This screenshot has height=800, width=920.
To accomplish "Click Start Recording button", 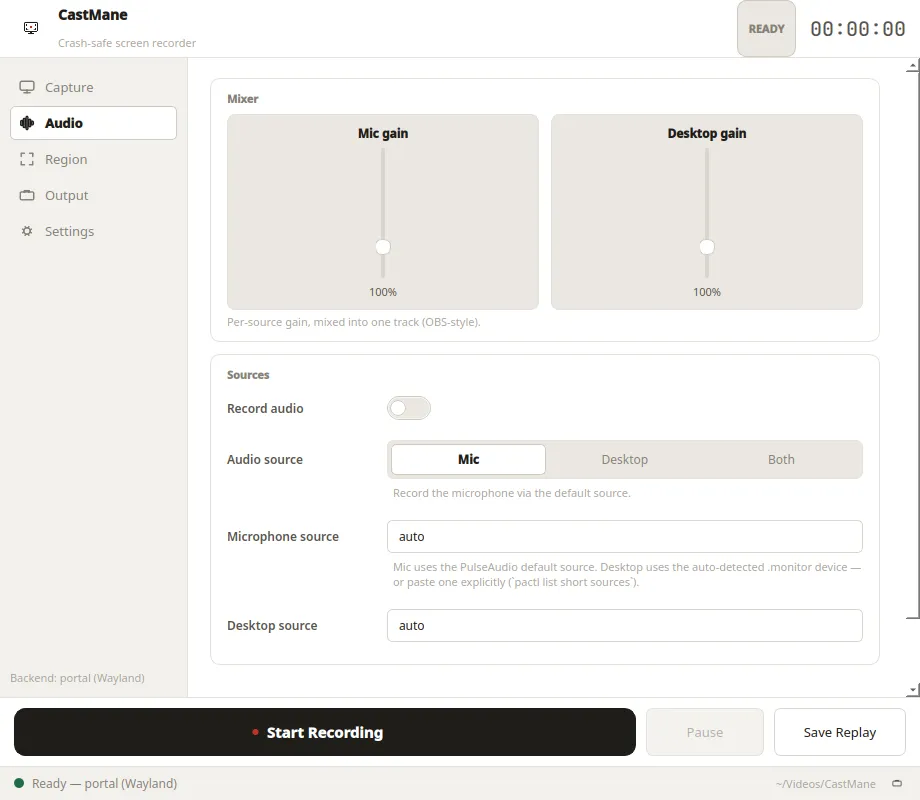I will [x=324, y=732].
